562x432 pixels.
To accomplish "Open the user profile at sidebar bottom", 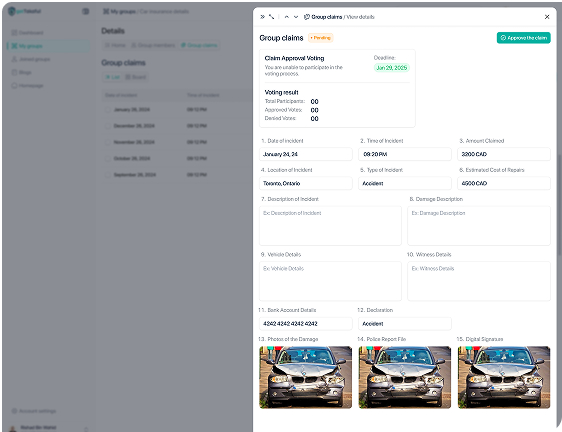I will [33, 427].
